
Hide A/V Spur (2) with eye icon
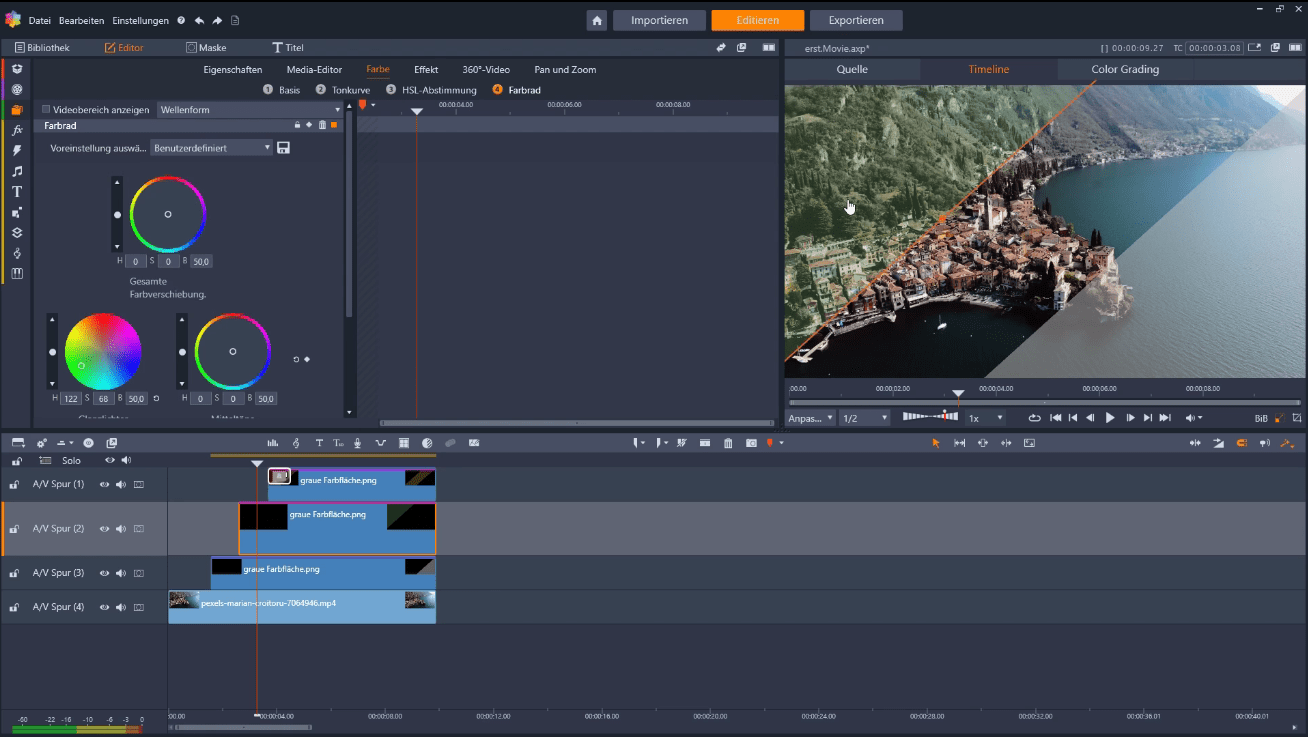click(x=104, y=528)
